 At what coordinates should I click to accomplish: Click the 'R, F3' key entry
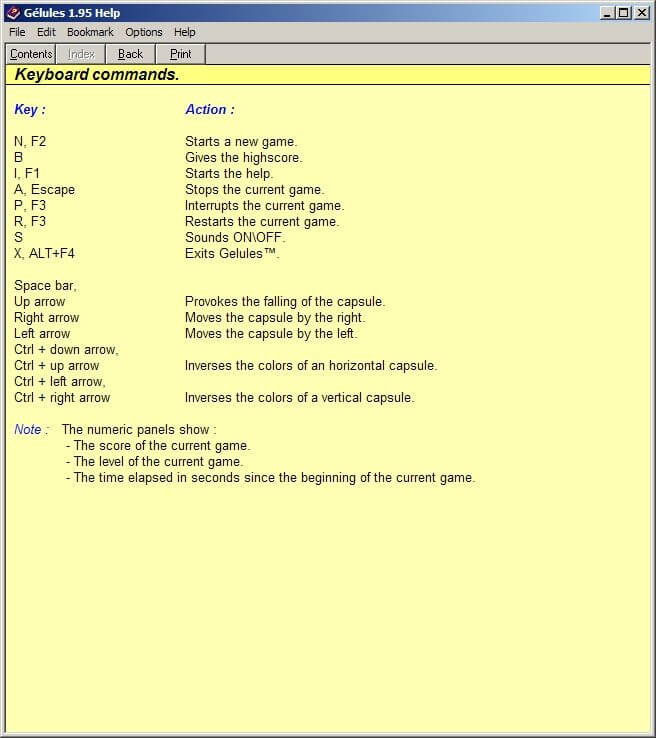point(30,221)
